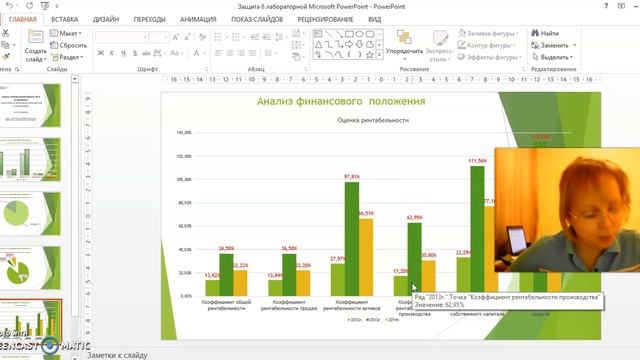The width and height of the screenshot is (640, 360).
Task: Click Clear All Formatting icon
Action: pyautogui.click(x=202, y=38)
